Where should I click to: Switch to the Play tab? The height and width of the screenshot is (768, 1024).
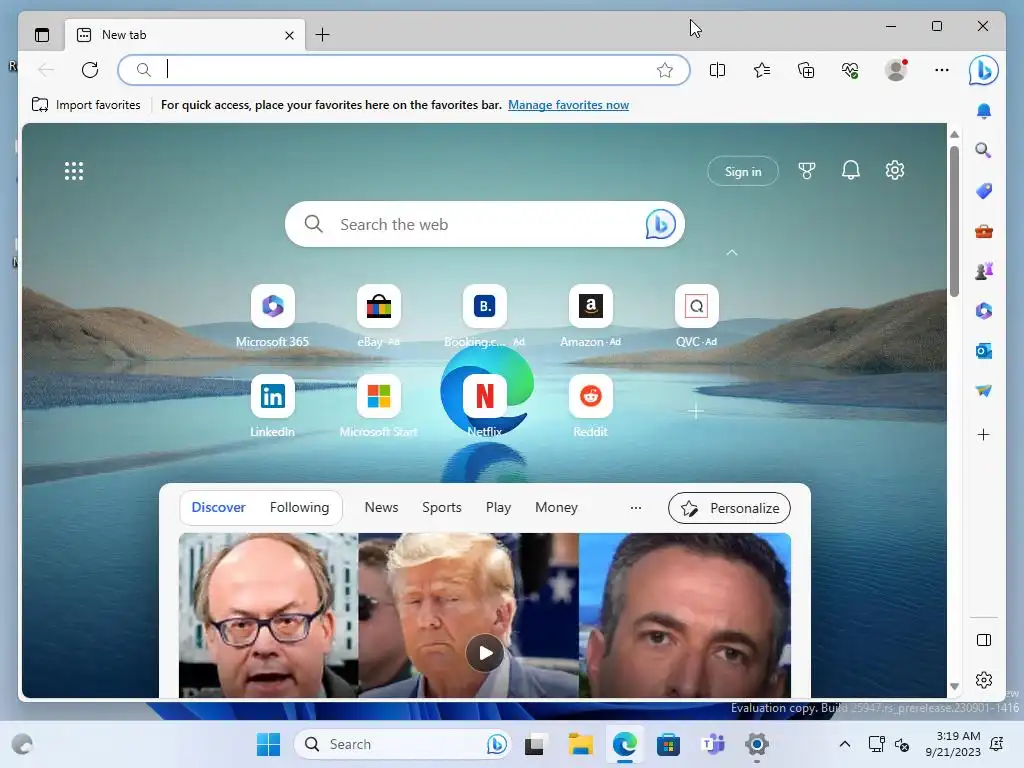498,507
